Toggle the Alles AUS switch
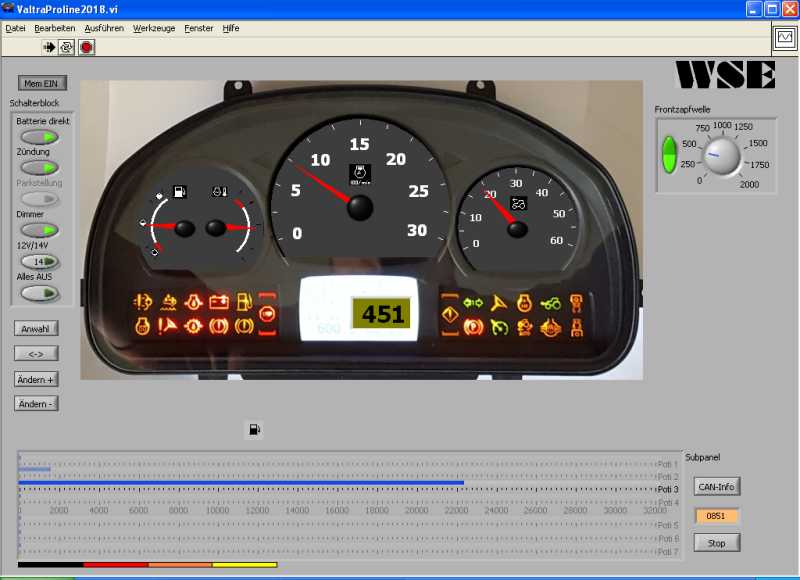This screenshot has height=580, width=800. (x=39, y=293)
